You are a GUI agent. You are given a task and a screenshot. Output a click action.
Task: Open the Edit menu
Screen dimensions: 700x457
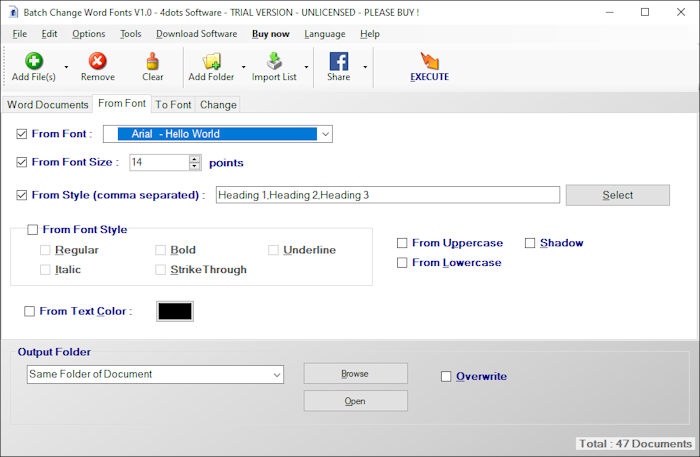click(49, 34)
